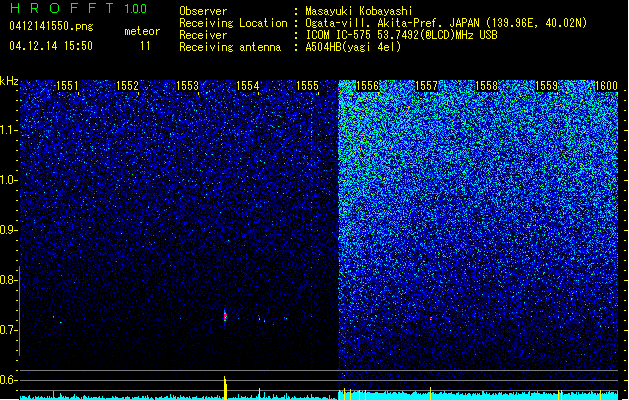Viewport: 629px width, 400px height.
Task: Click the 1551 time marker
Action: click(x=67, y=86)
